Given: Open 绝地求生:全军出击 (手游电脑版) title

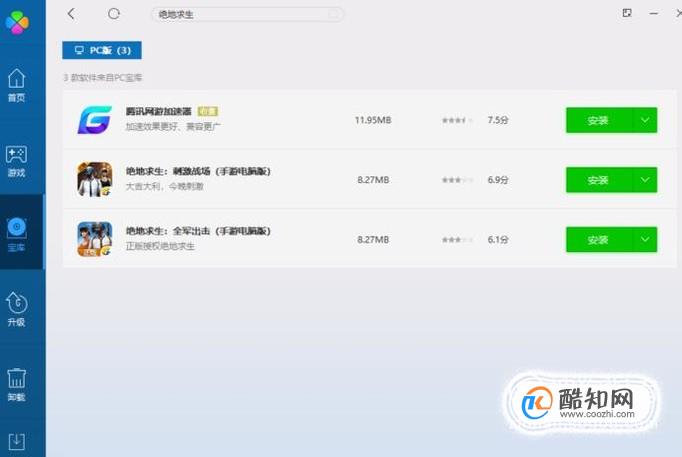Looking at the screenshot, I should click(x=198, y=231).
